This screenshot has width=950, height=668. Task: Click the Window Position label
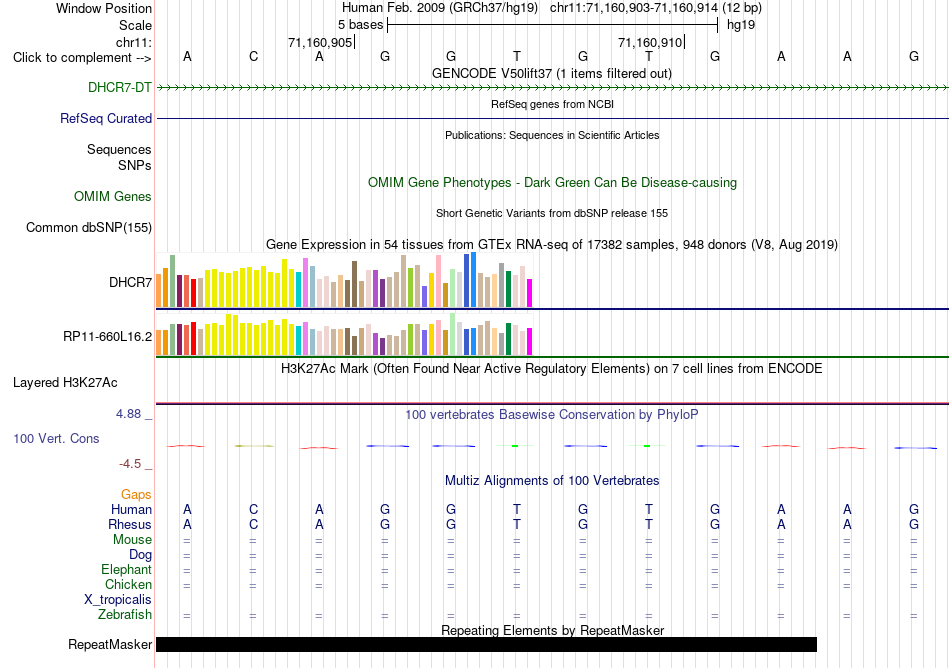104,8
